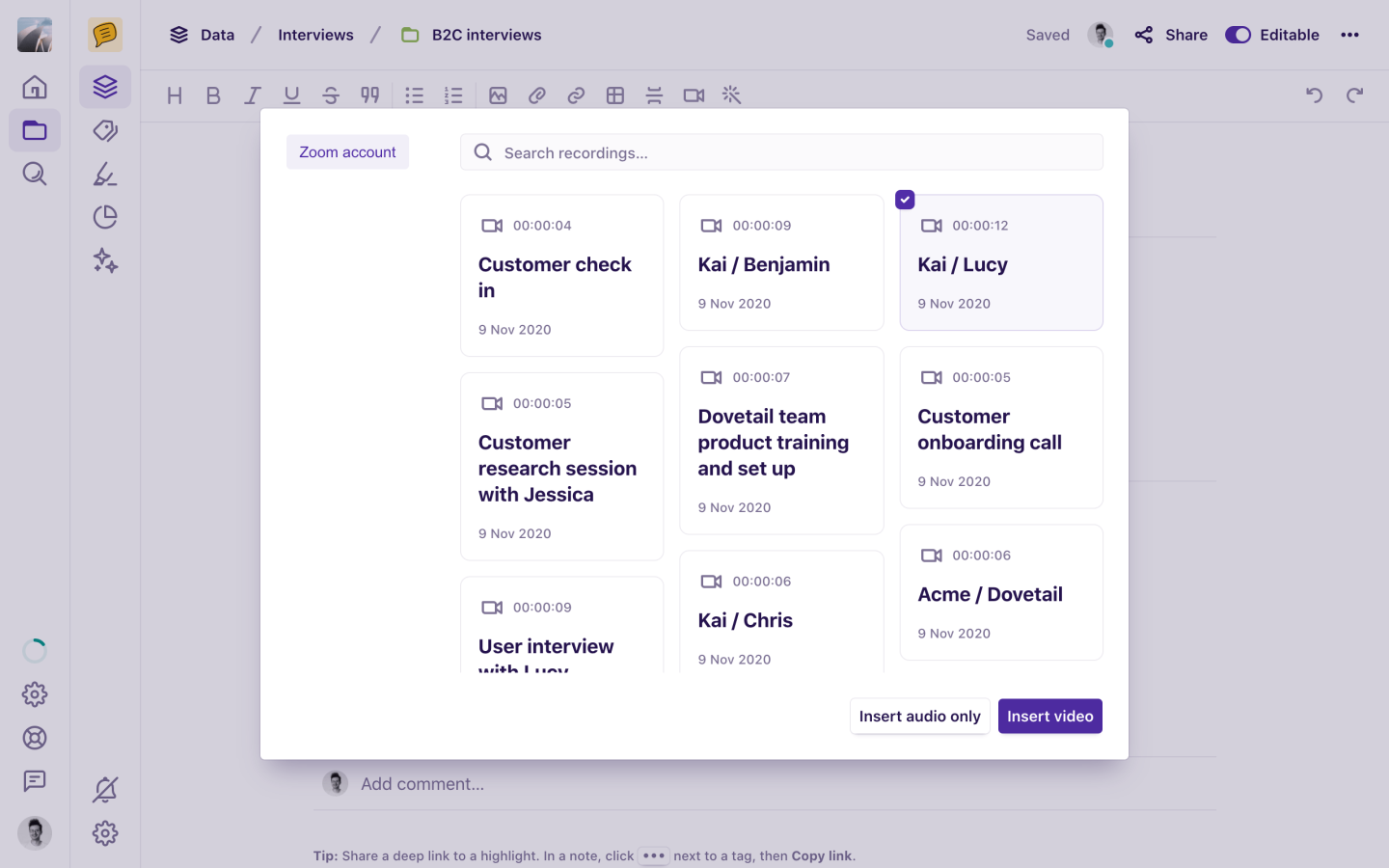The height and width of the screenshot is (868, 1389).
Task: Select Dovetail team product training recording
Action: pos(781,441)
